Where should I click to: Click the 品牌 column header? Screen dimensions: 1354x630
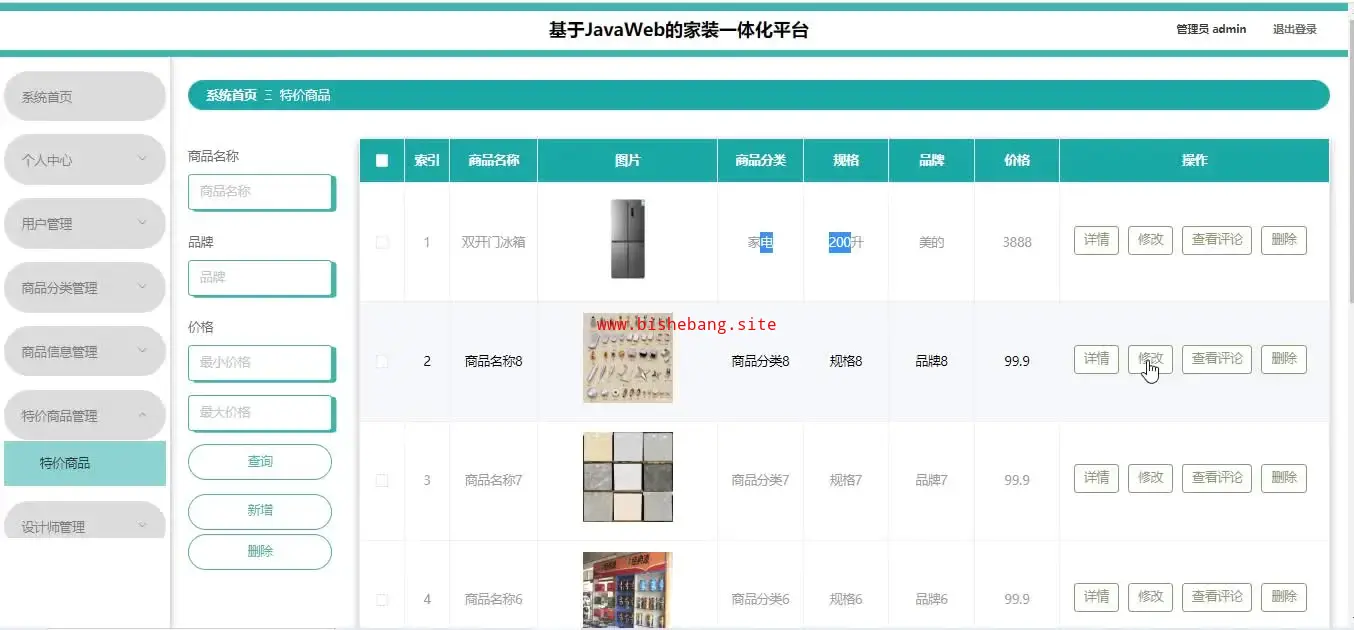(x=931, y=160)
